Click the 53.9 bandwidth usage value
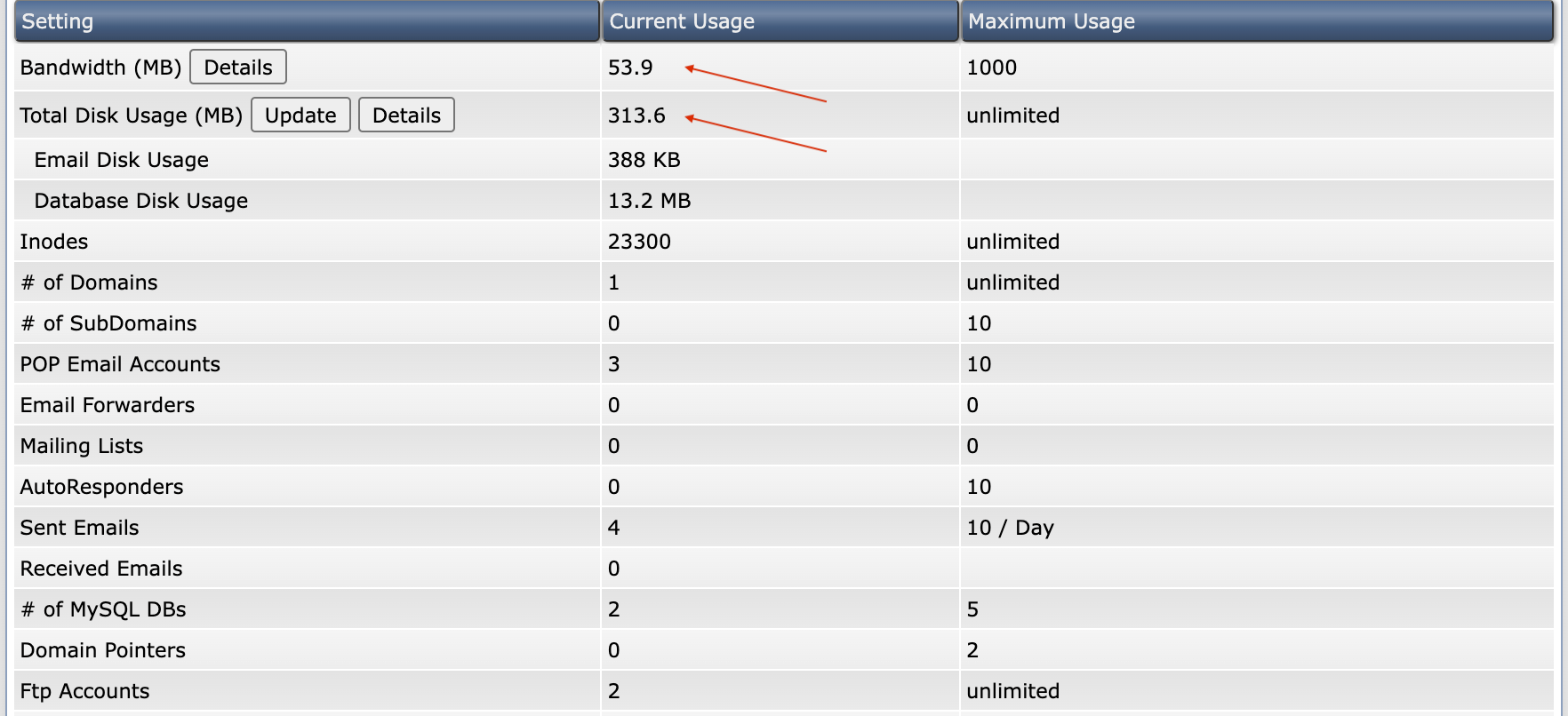 point(630,68)
